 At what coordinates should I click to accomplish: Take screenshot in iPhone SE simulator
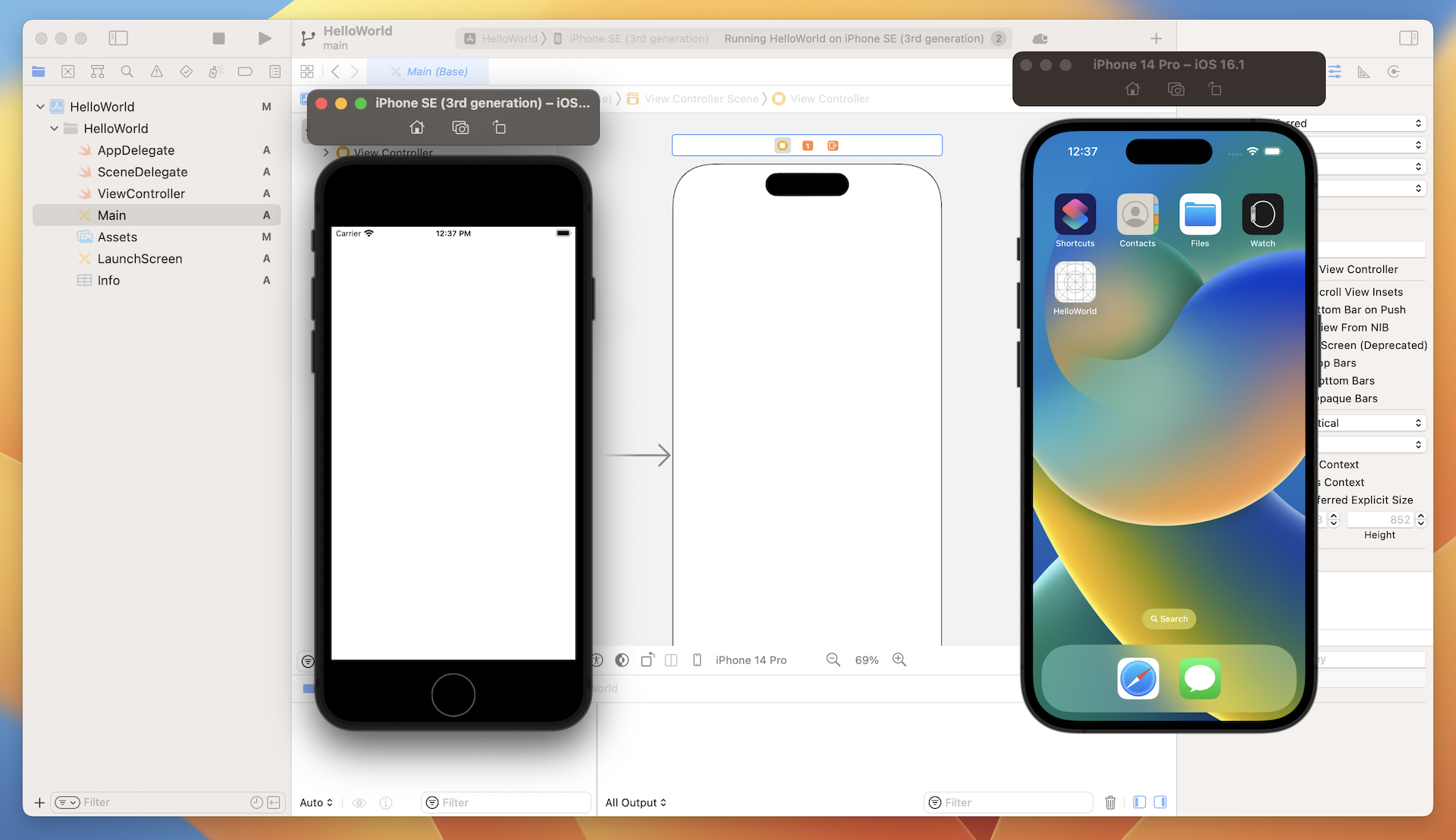coord(460,127)
